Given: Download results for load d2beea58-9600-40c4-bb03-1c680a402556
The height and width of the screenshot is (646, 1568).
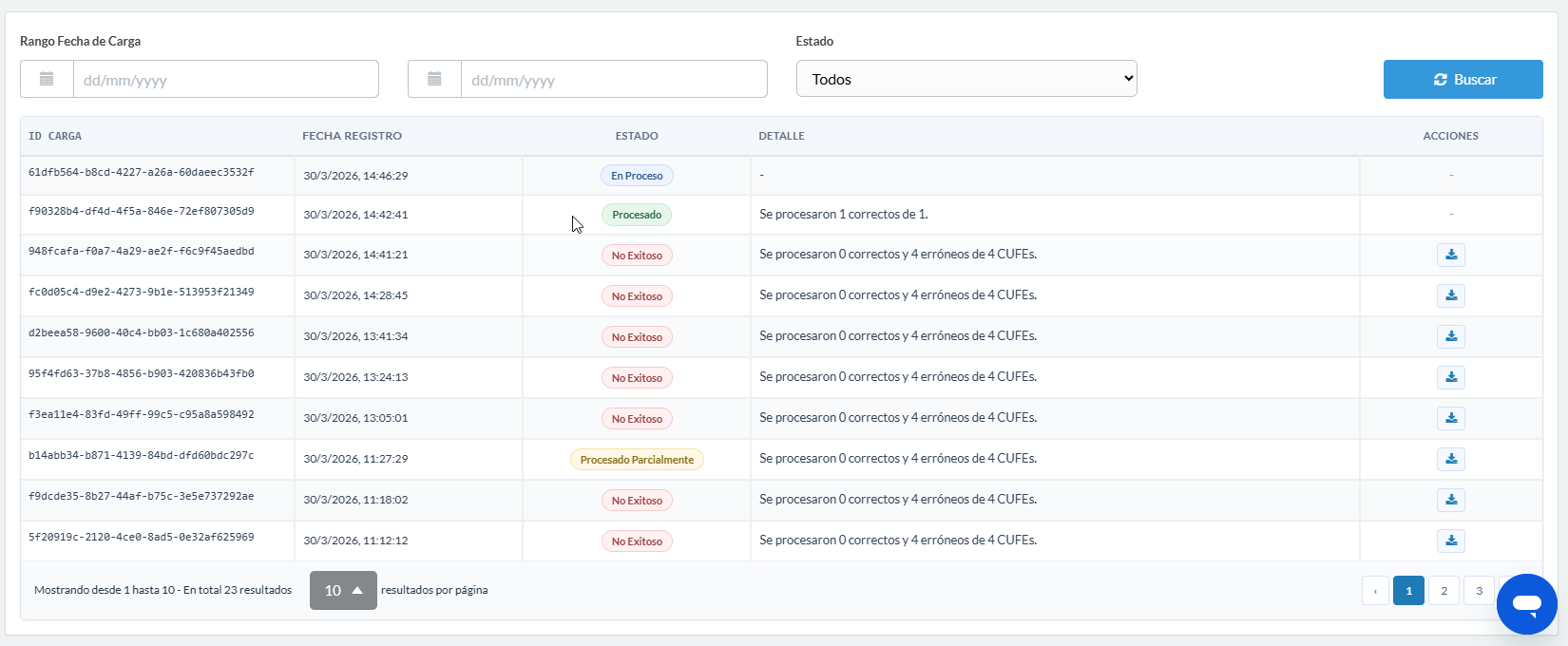Looking at the screenshot, I should 1450,336.
